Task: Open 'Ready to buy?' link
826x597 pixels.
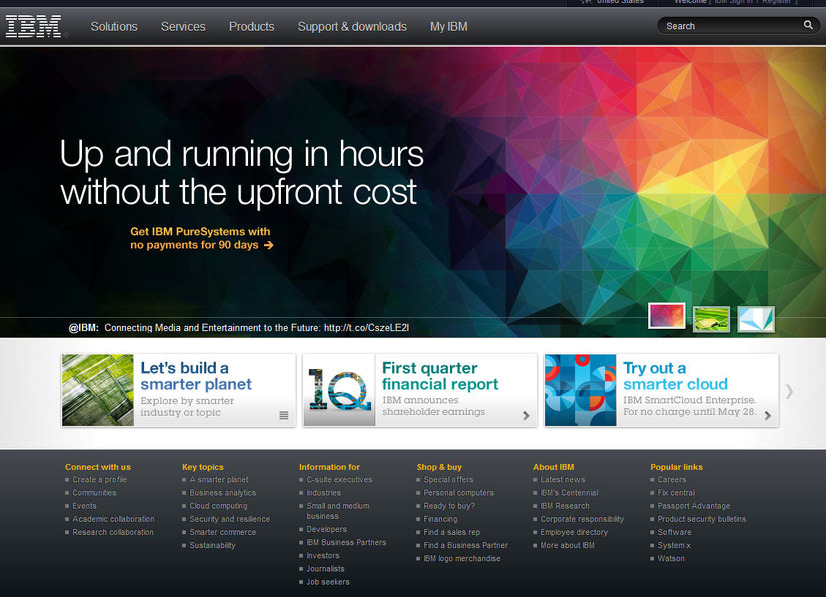Action: click(449, 506)
